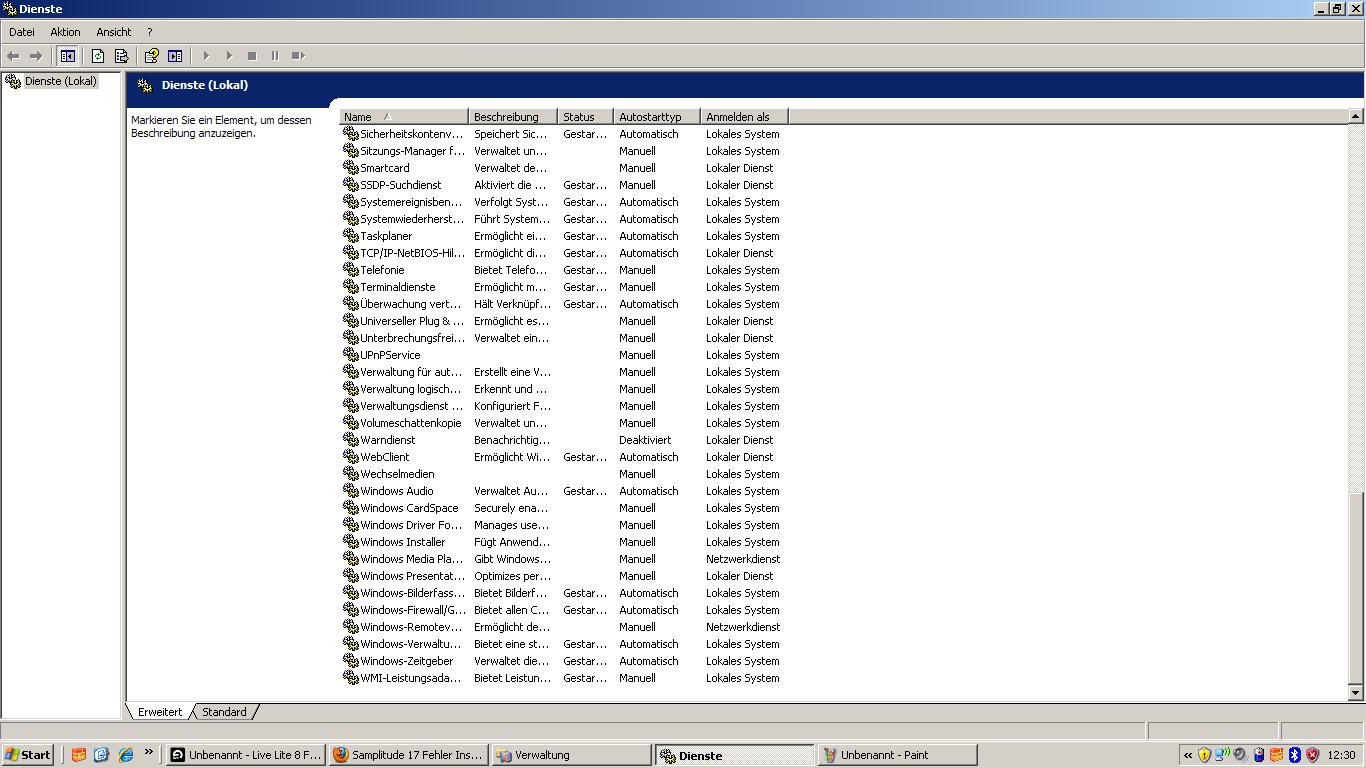The height and width of the screenshot is (768, 1366).
Task: Switch to Verwaltung taskbar button
Action: tap(571, 755)
